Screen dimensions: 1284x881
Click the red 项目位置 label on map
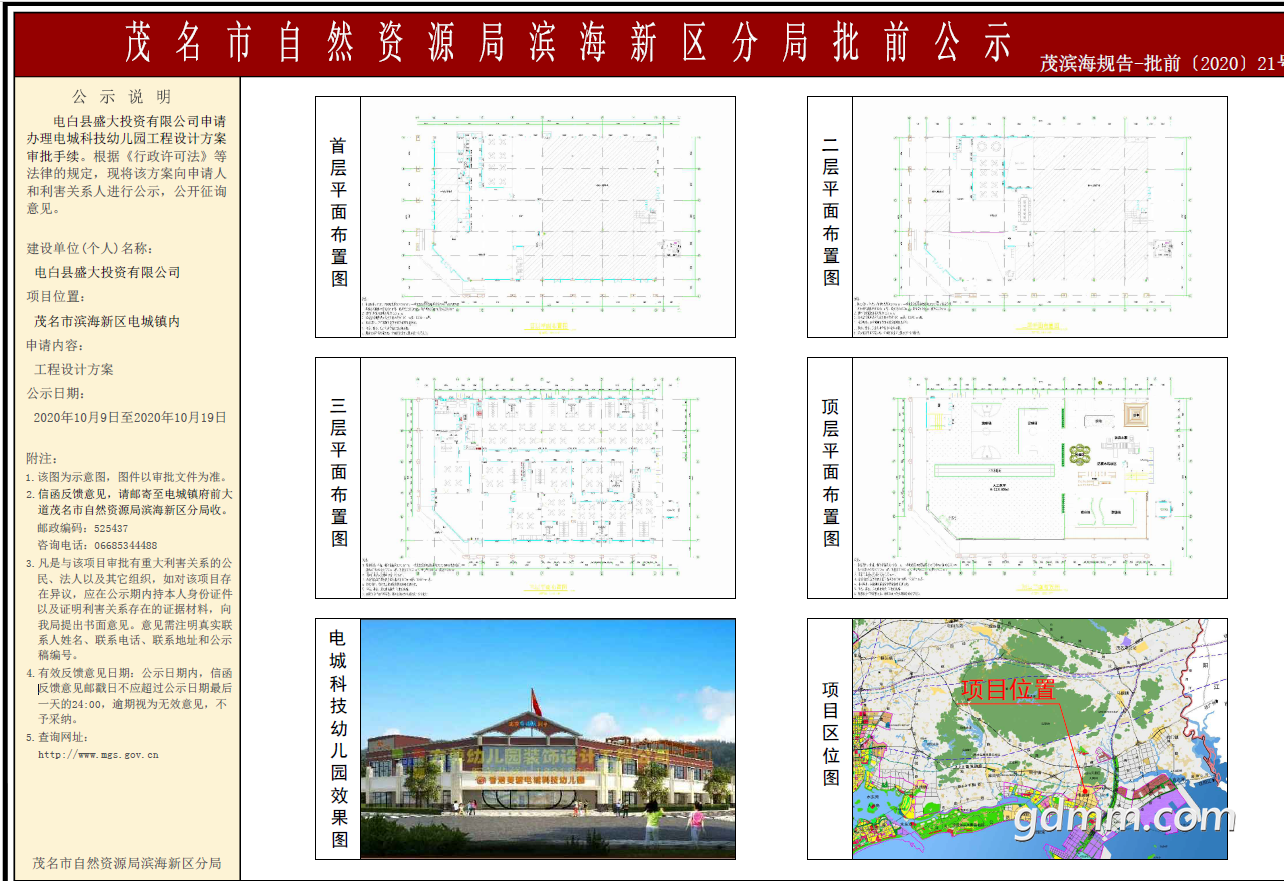click(1007, 689)
